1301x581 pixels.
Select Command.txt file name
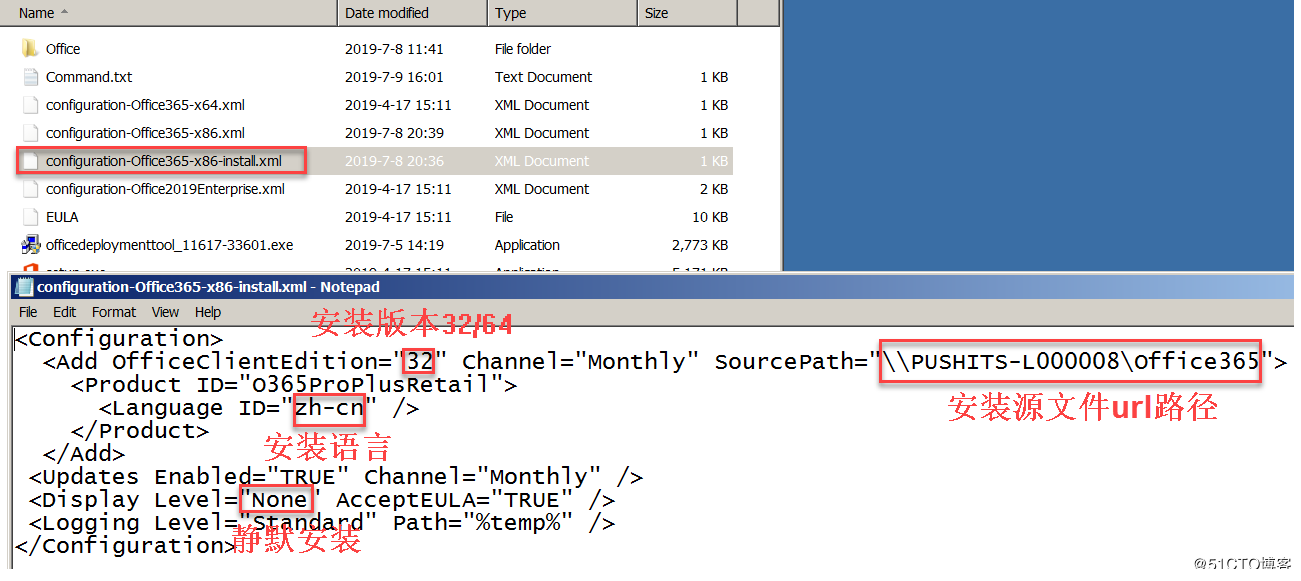(89, 77)
